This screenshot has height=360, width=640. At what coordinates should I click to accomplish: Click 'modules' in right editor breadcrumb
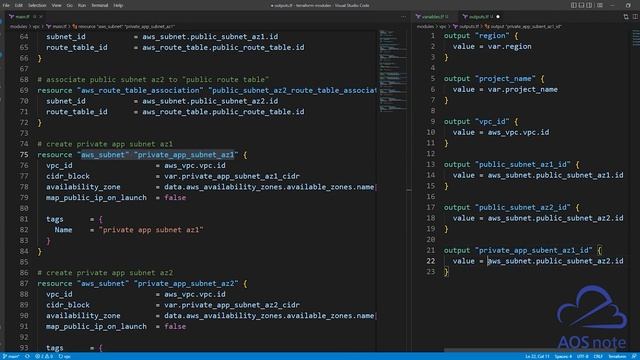(425, 27)
